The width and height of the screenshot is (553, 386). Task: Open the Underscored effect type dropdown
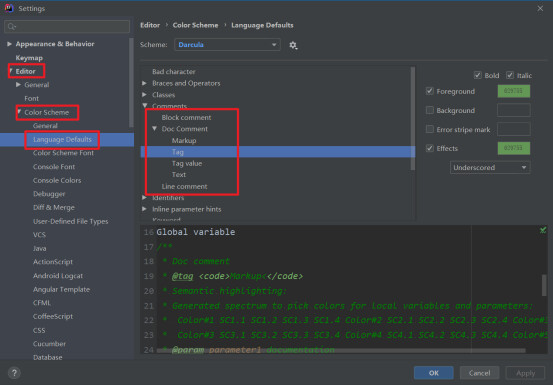pos(490,168)
